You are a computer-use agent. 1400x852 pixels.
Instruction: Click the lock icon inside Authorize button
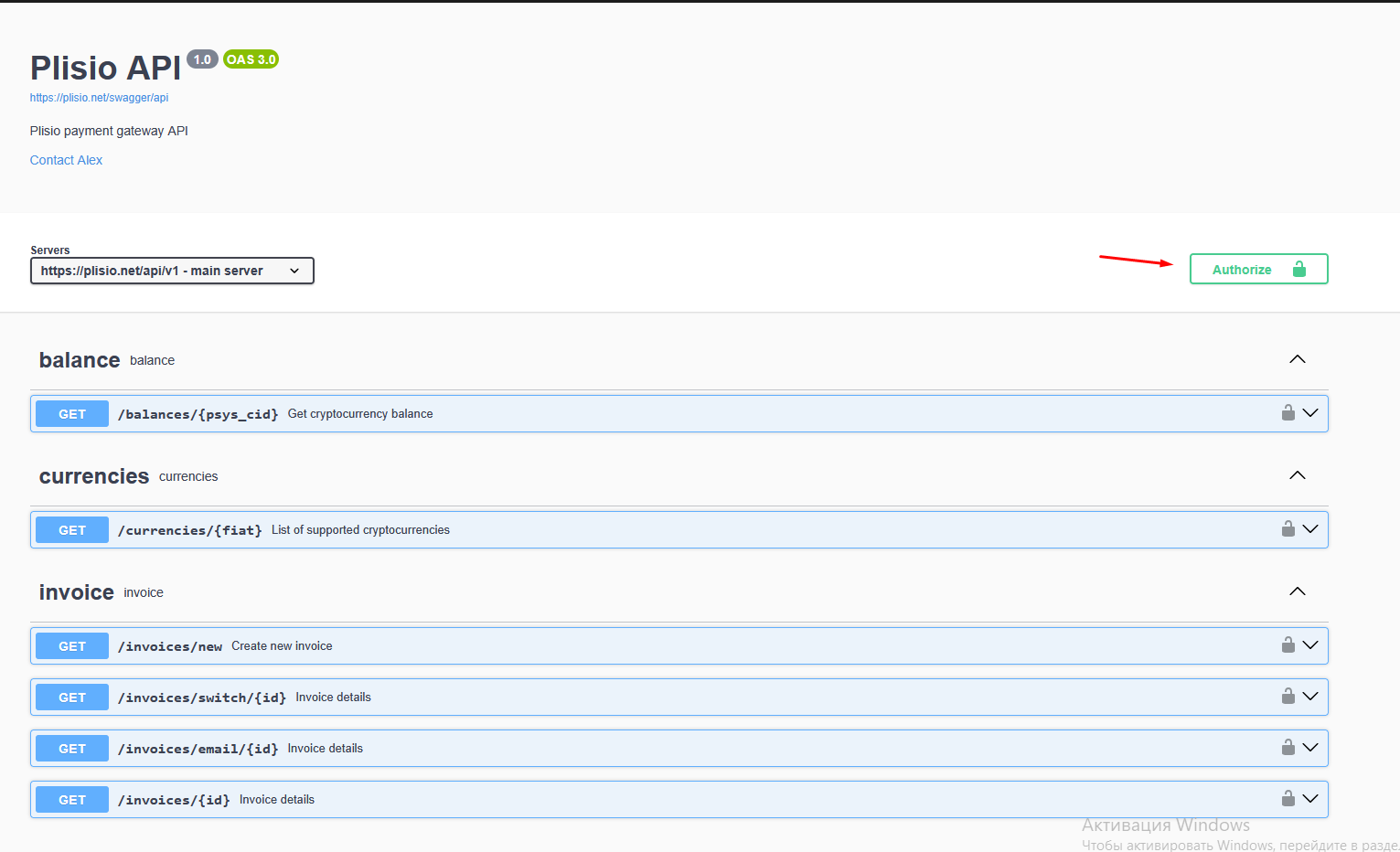tap(1299, 269)
